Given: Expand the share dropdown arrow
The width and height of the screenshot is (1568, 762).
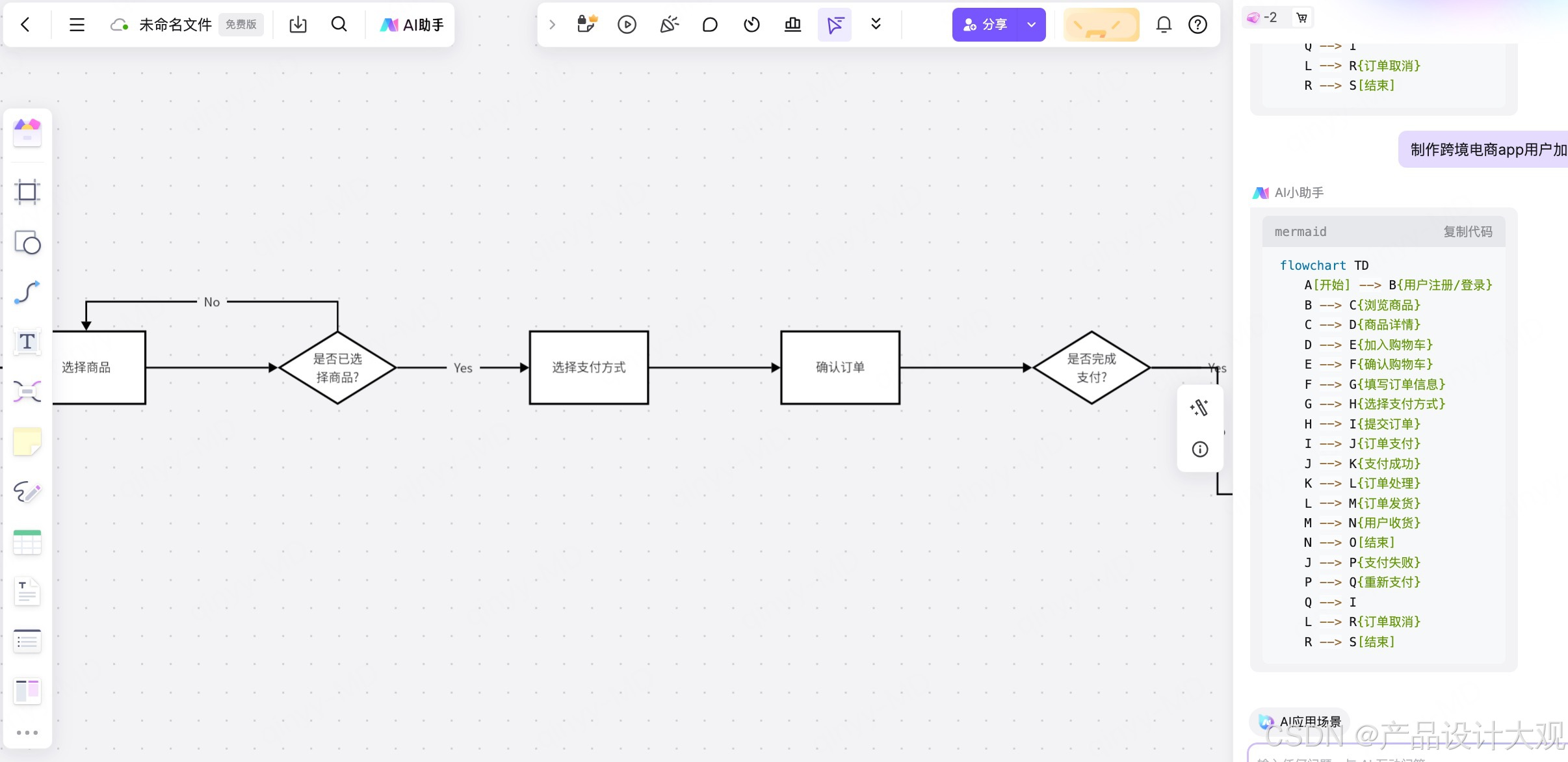Looking at the screenshot, I should tap(1031, 25).
